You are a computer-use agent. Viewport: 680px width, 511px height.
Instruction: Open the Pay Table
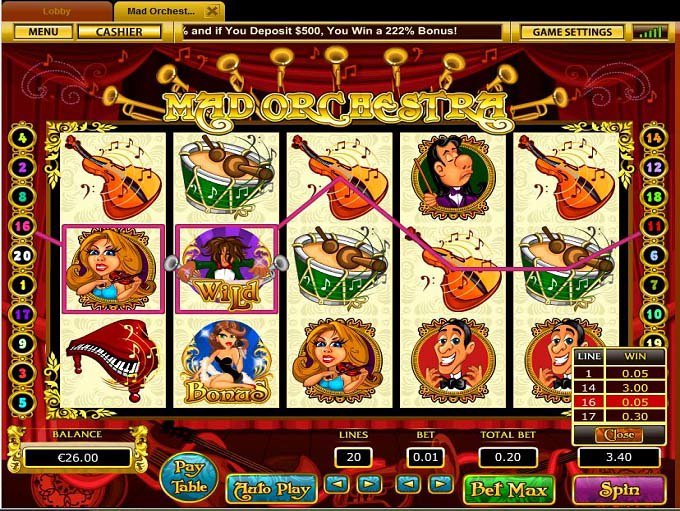tap(189, 477)
